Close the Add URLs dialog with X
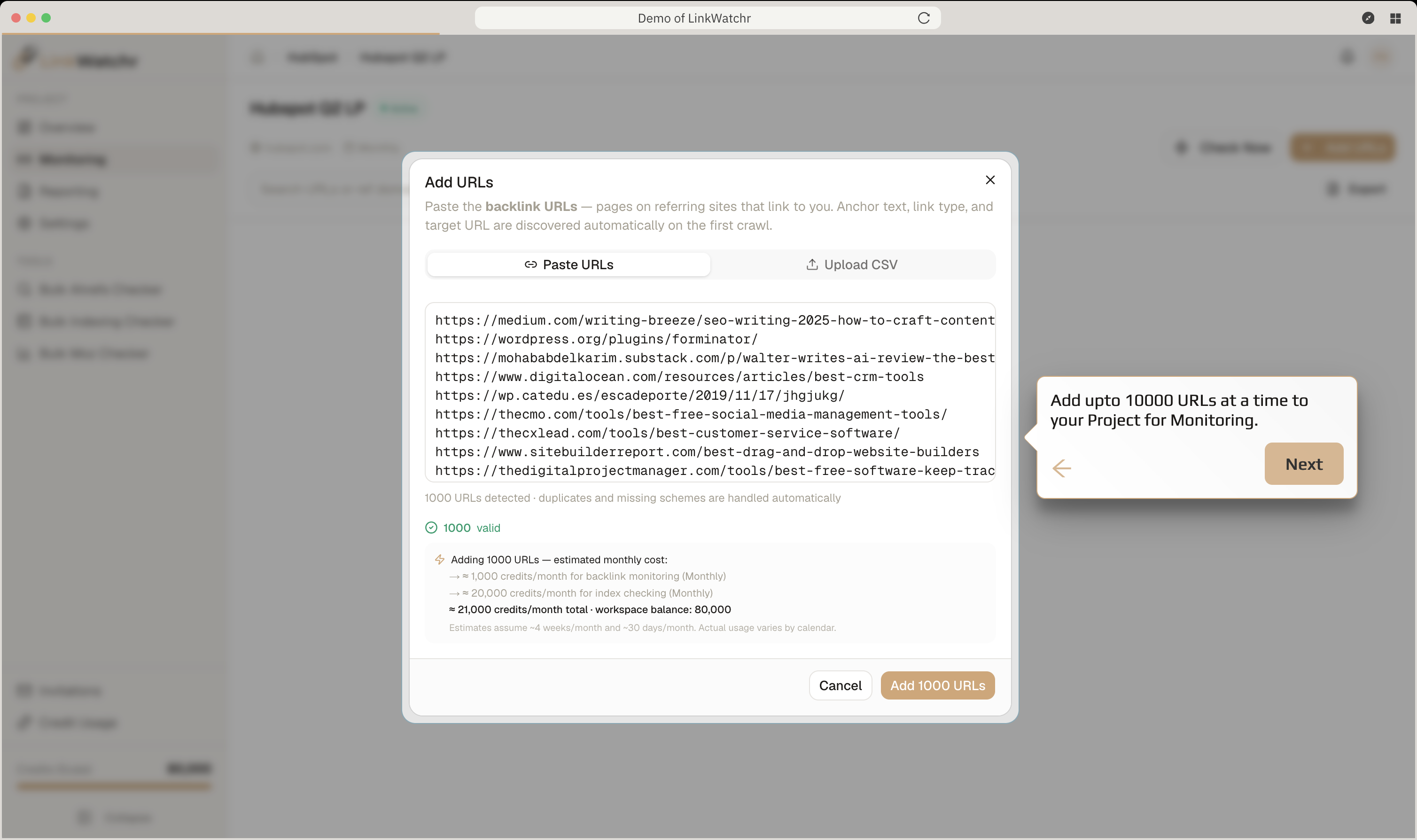Image resolution: width=1417 pixels, height=840 pixels. (x=990, y=180)
